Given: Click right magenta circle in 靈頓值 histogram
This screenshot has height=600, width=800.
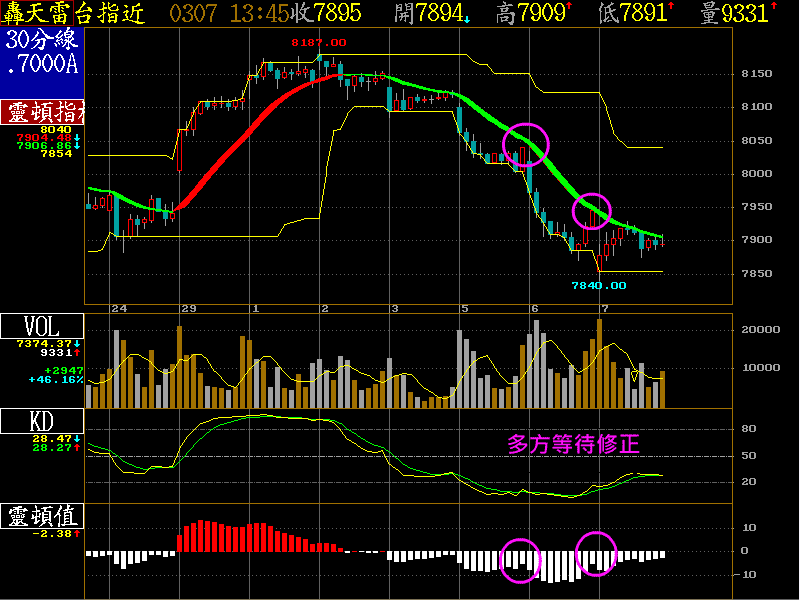Looking at the screenshot, I should click(597, 553).
